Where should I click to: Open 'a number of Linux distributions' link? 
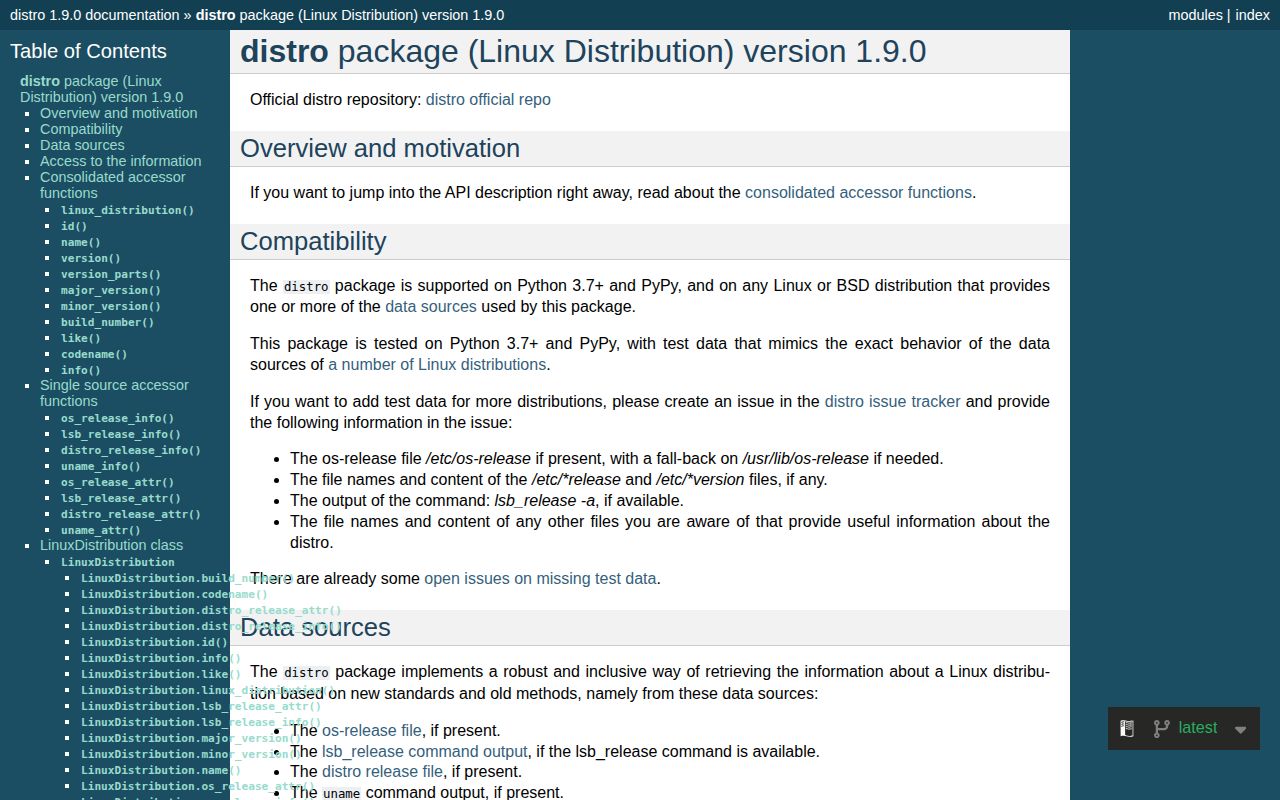tap(437, 364)
